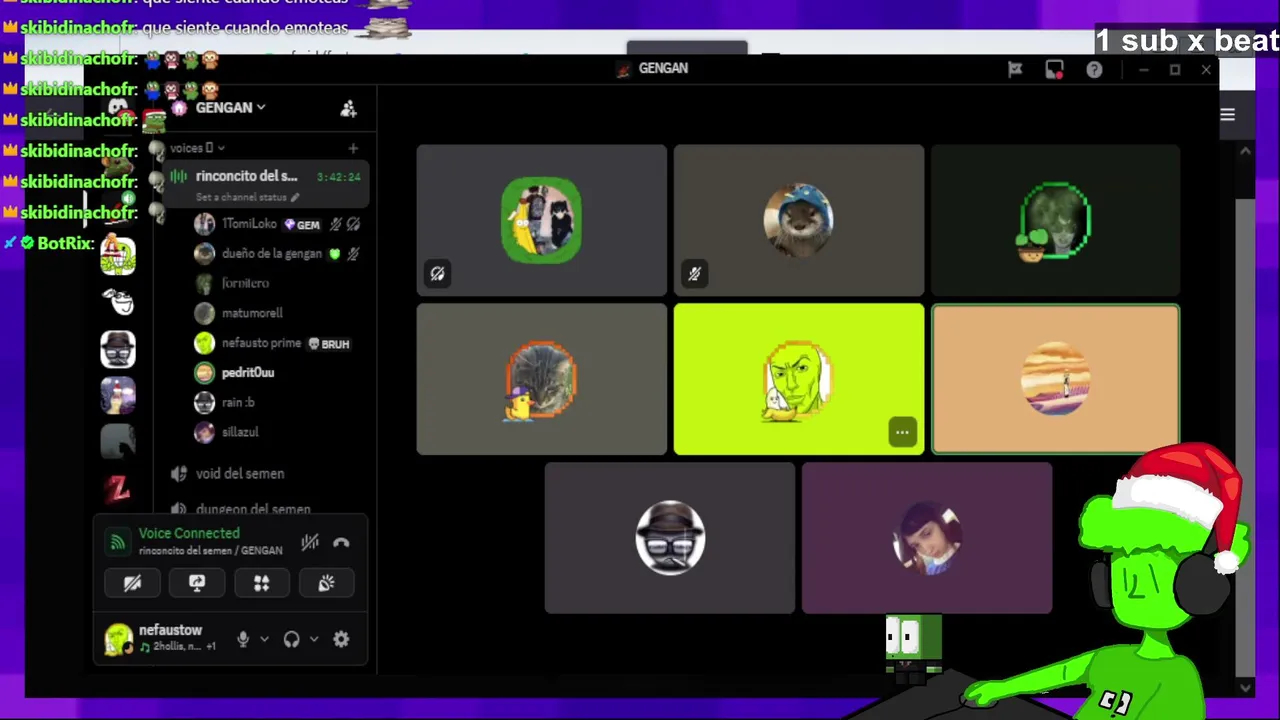Disconnect from voice with hang-up icon
Screen dimensions: 1280x720
341,542
